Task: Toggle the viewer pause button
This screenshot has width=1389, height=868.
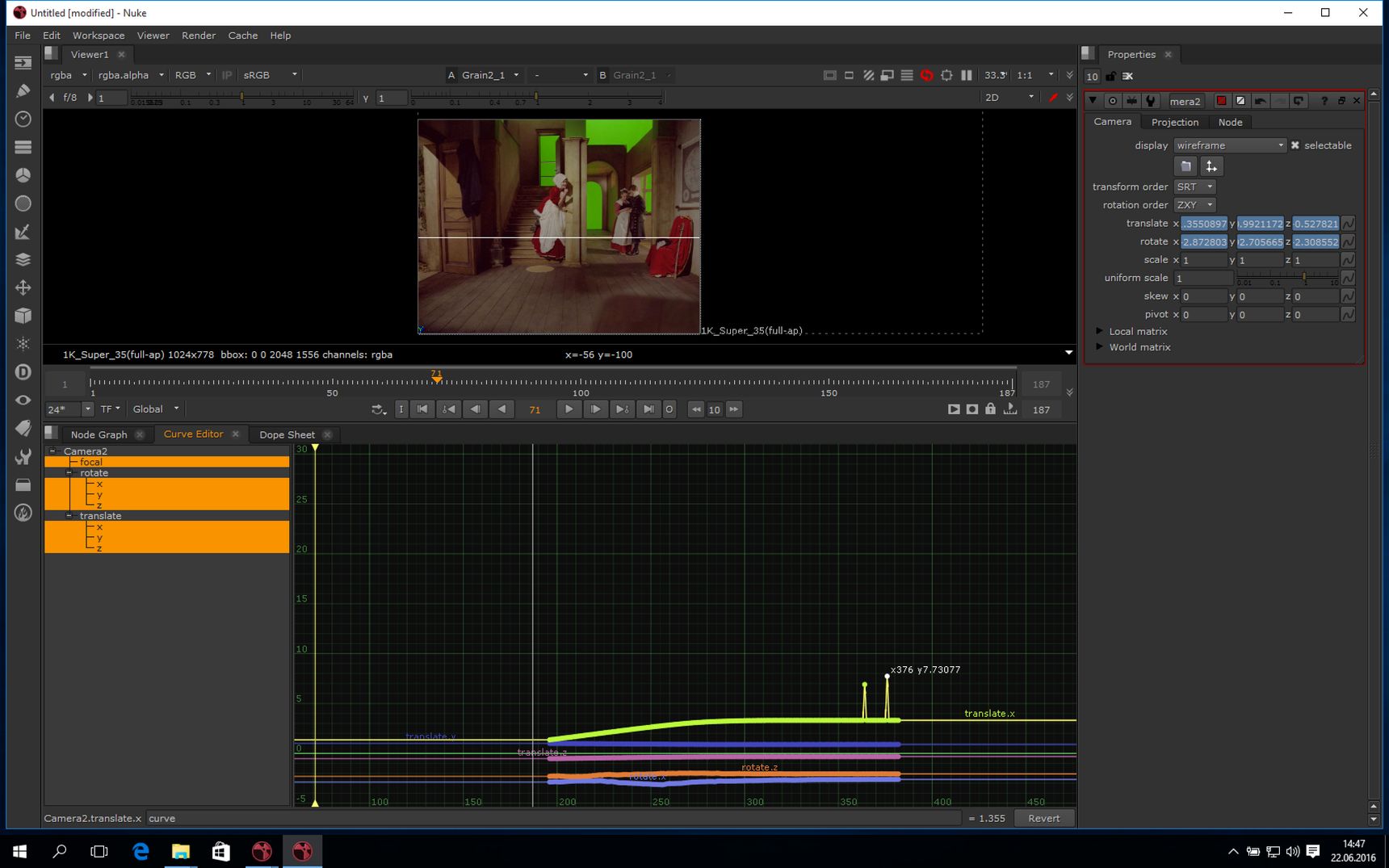Action: (966, 75)
